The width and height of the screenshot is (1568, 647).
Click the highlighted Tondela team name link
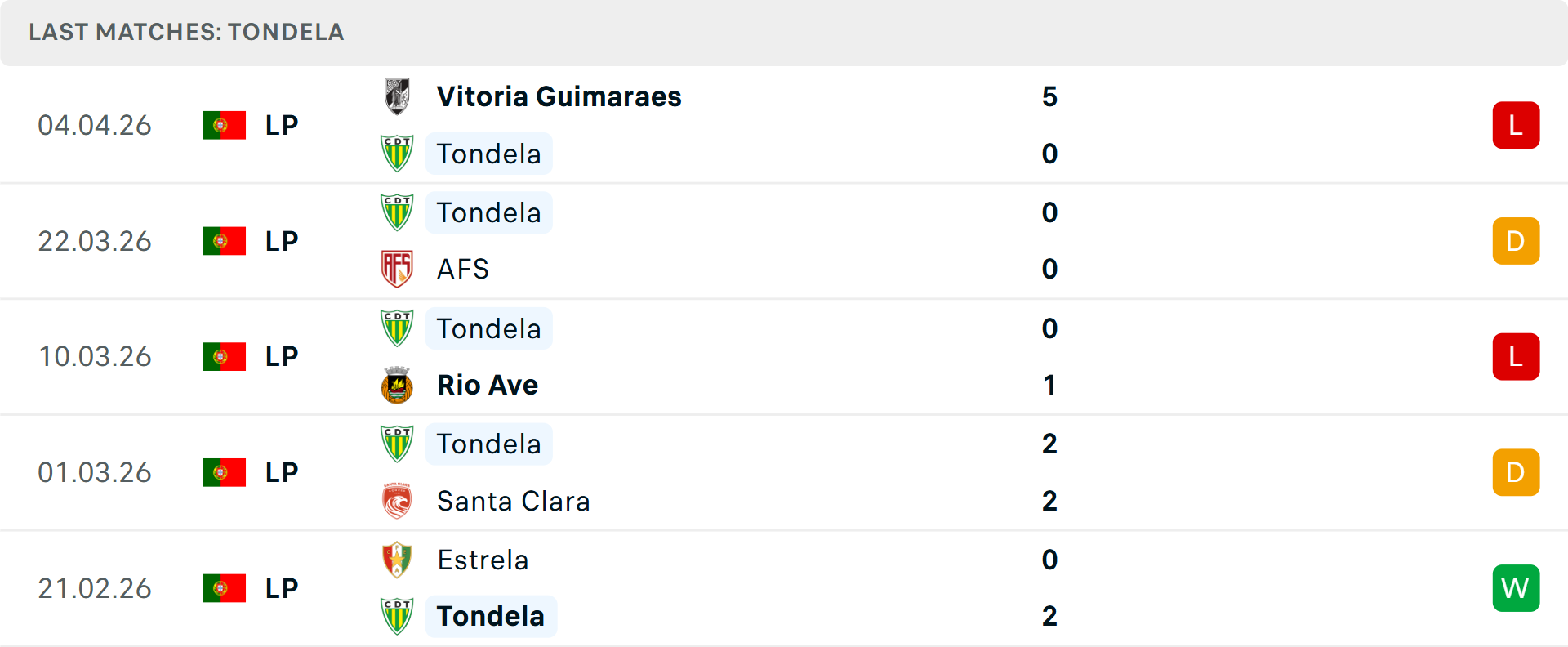coord(492,616)
